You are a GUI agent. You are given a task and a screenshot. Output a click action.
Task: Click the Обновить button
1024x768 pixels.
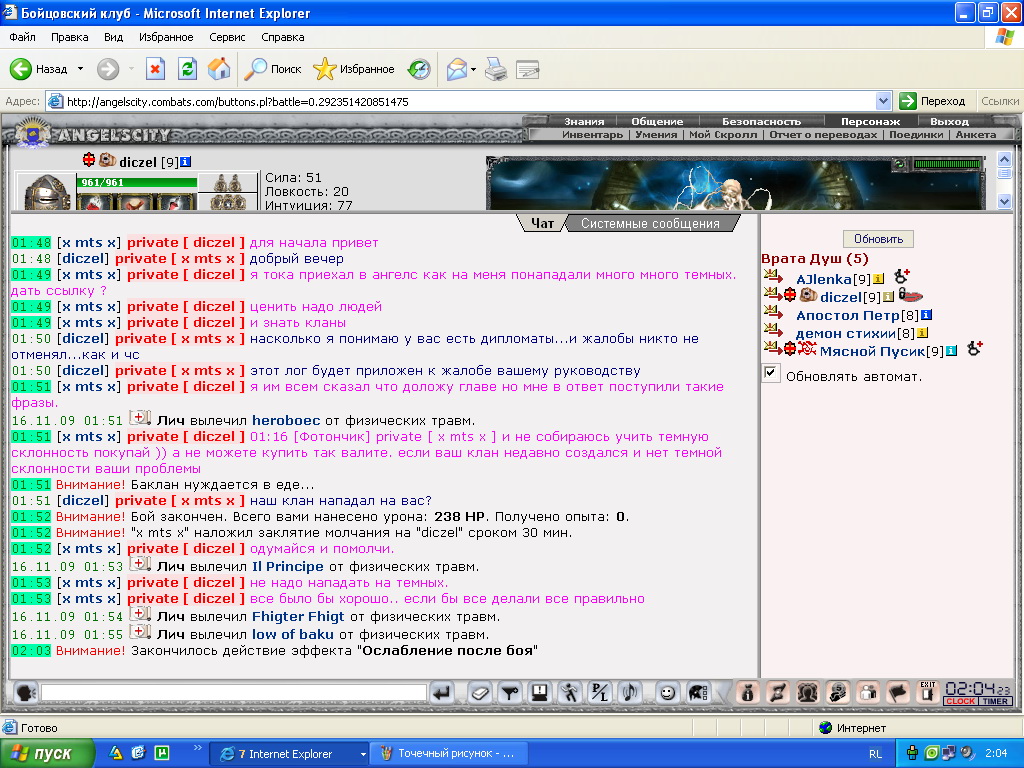pyautogui.click(x=878, y=239)
